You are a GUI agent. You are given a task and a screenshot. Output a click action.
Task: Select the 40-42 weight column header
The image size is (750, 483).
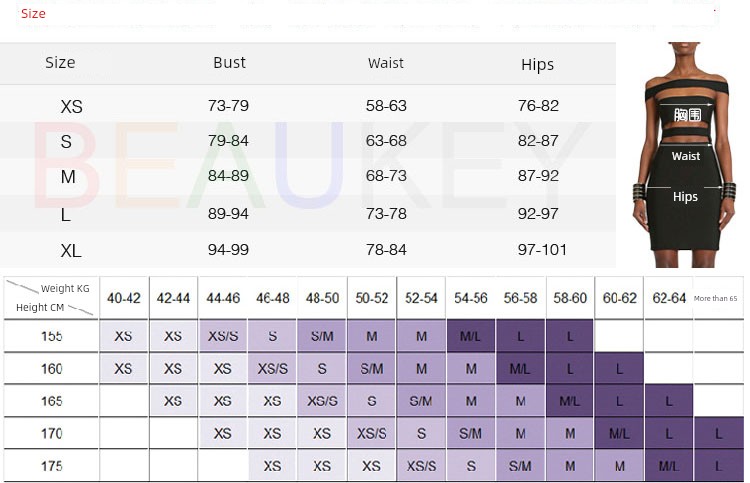[123, 298]
